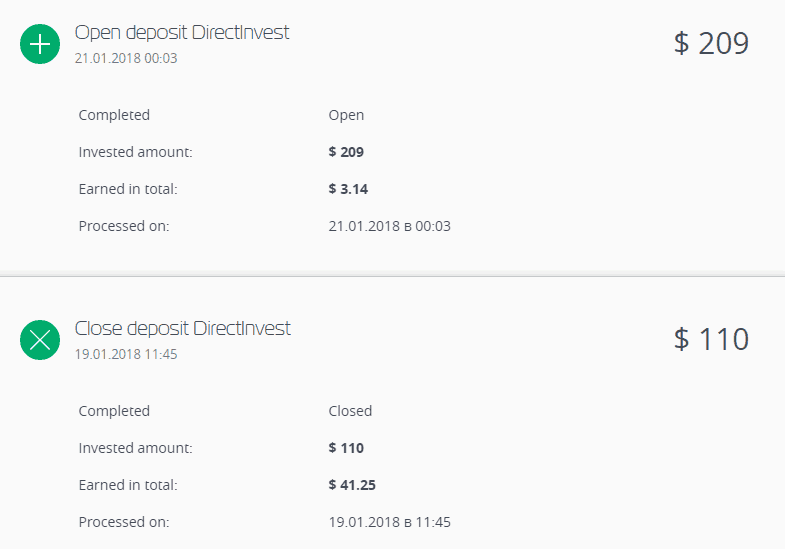The height and width of the screenshot is (549, 785).
Task: Open the 'Open deposit DirectInvest' transaction title
Action: click(x=182, y=33)
